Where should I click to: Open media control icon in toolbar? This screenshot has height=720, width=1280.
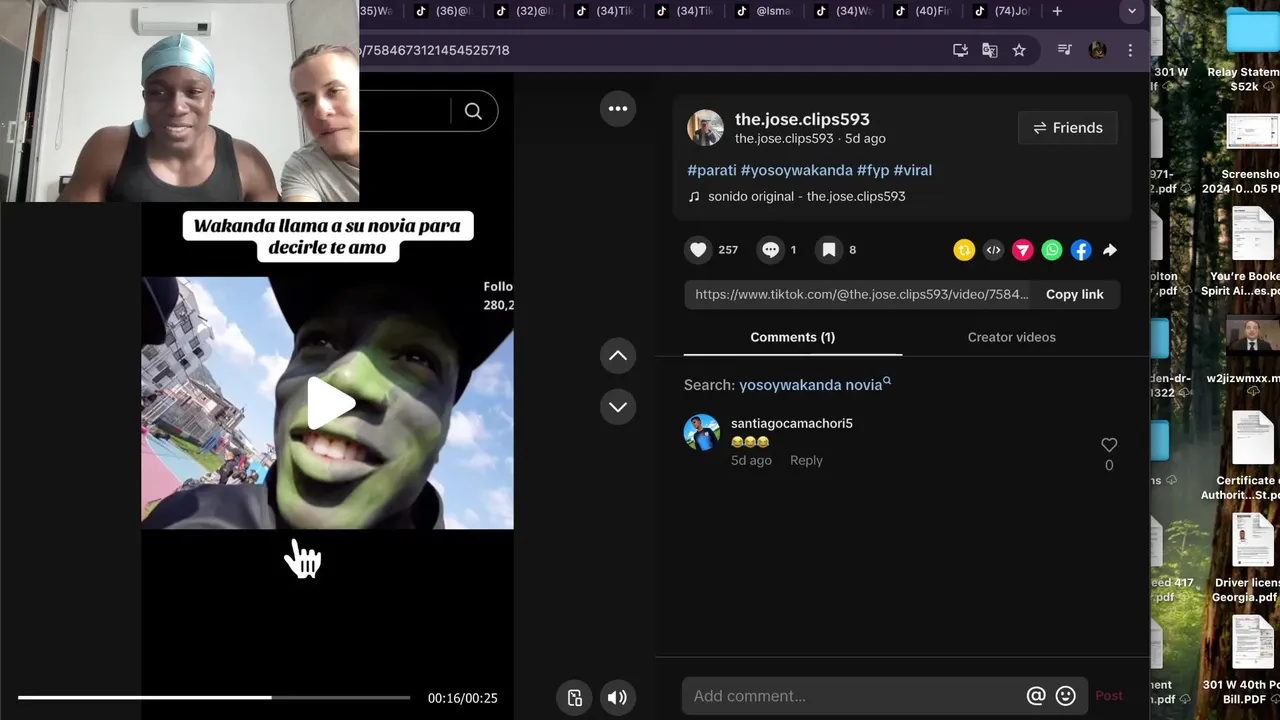point(1065,50)
